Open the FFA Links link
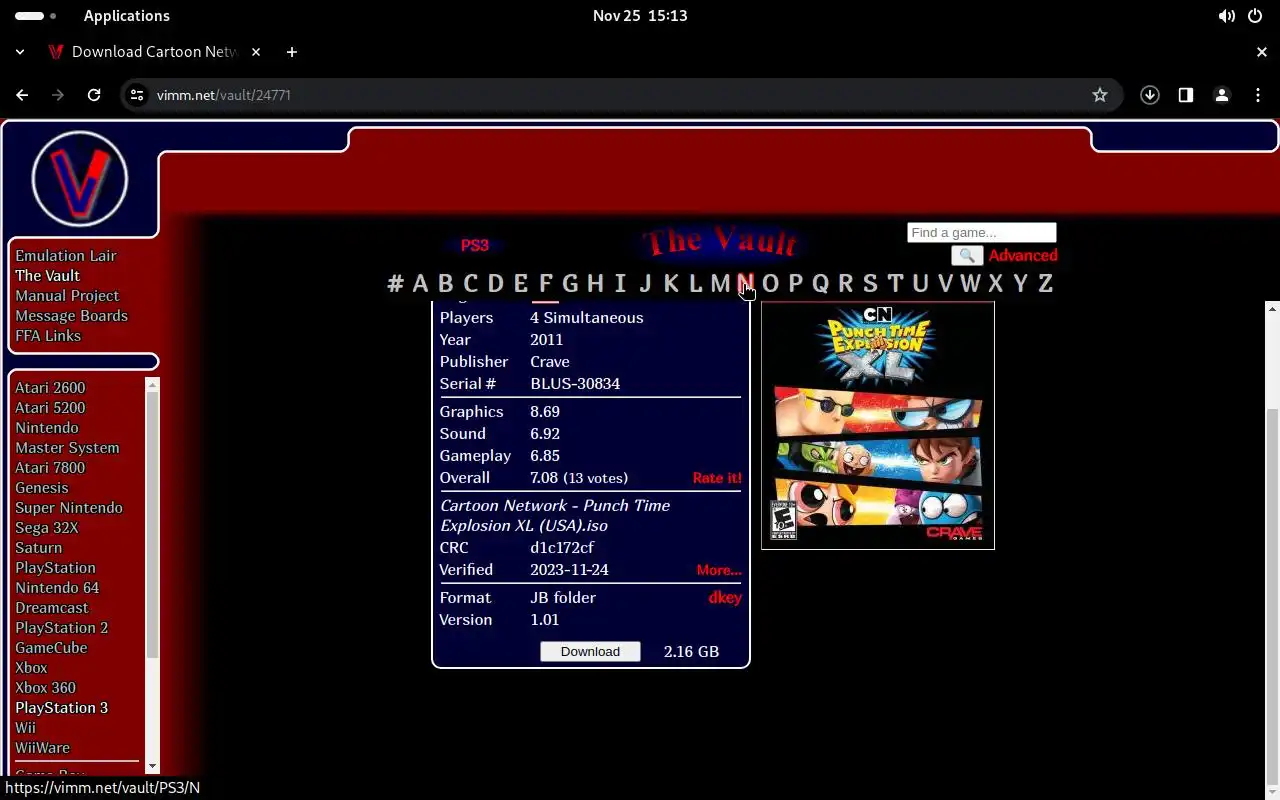Image resolution: width=1280 pixels, height=800 pixels. point(48,336)
